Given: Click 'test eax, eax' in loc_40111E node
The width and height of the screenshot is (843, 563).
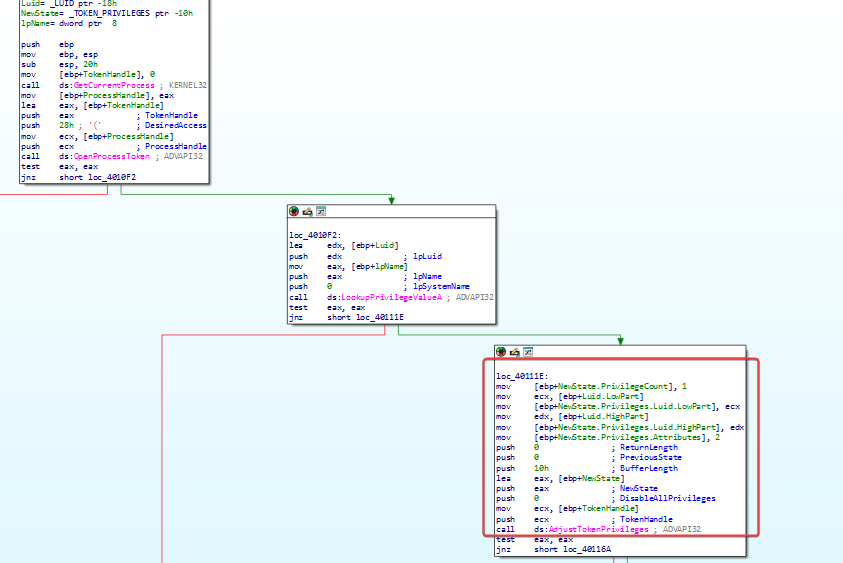Looking at the screenshot, I should (x=534, y=539).
